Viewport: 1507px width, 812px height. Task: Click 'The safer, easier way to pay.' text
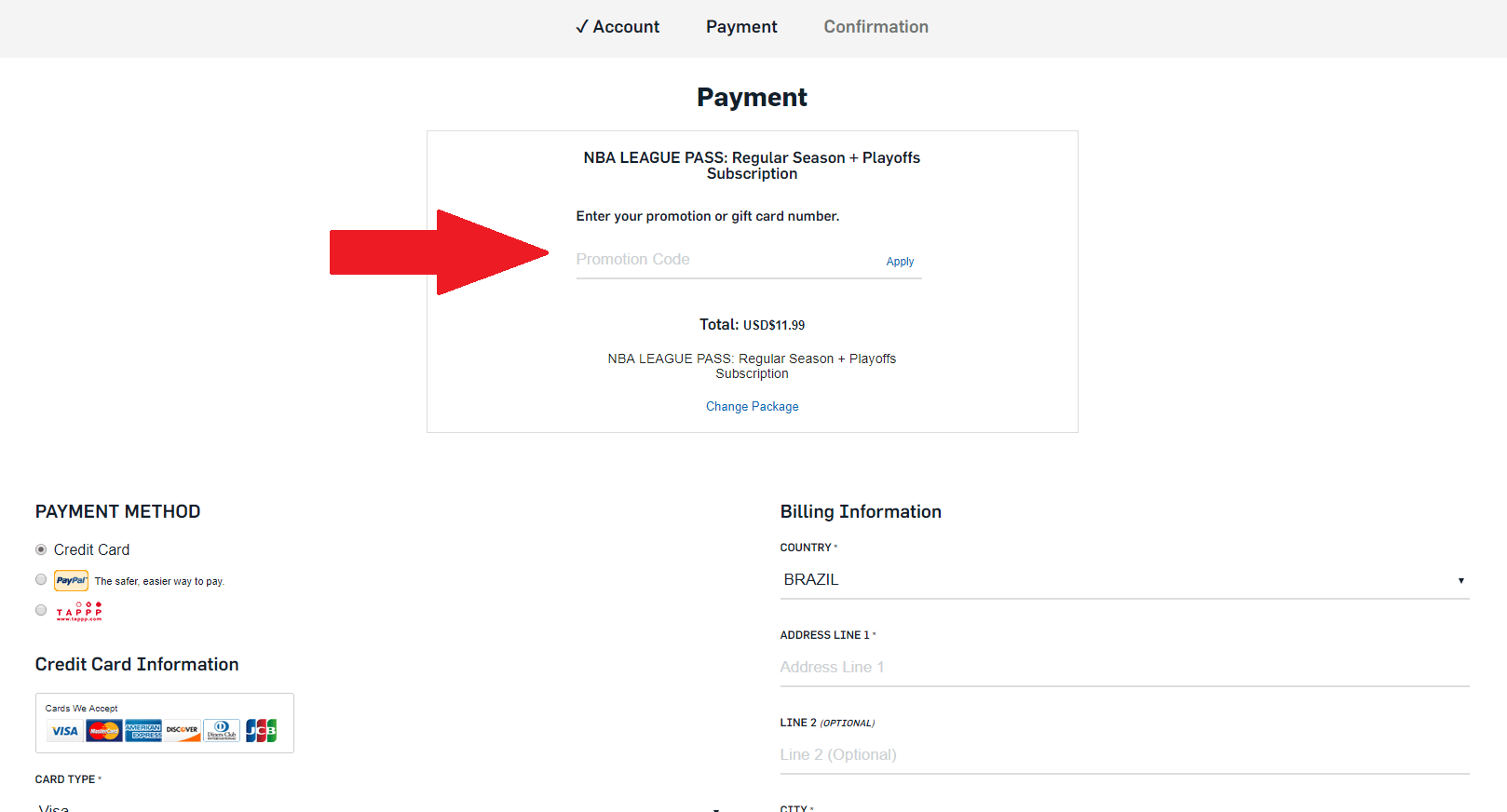pyautogui.click(x=159, y=581)
